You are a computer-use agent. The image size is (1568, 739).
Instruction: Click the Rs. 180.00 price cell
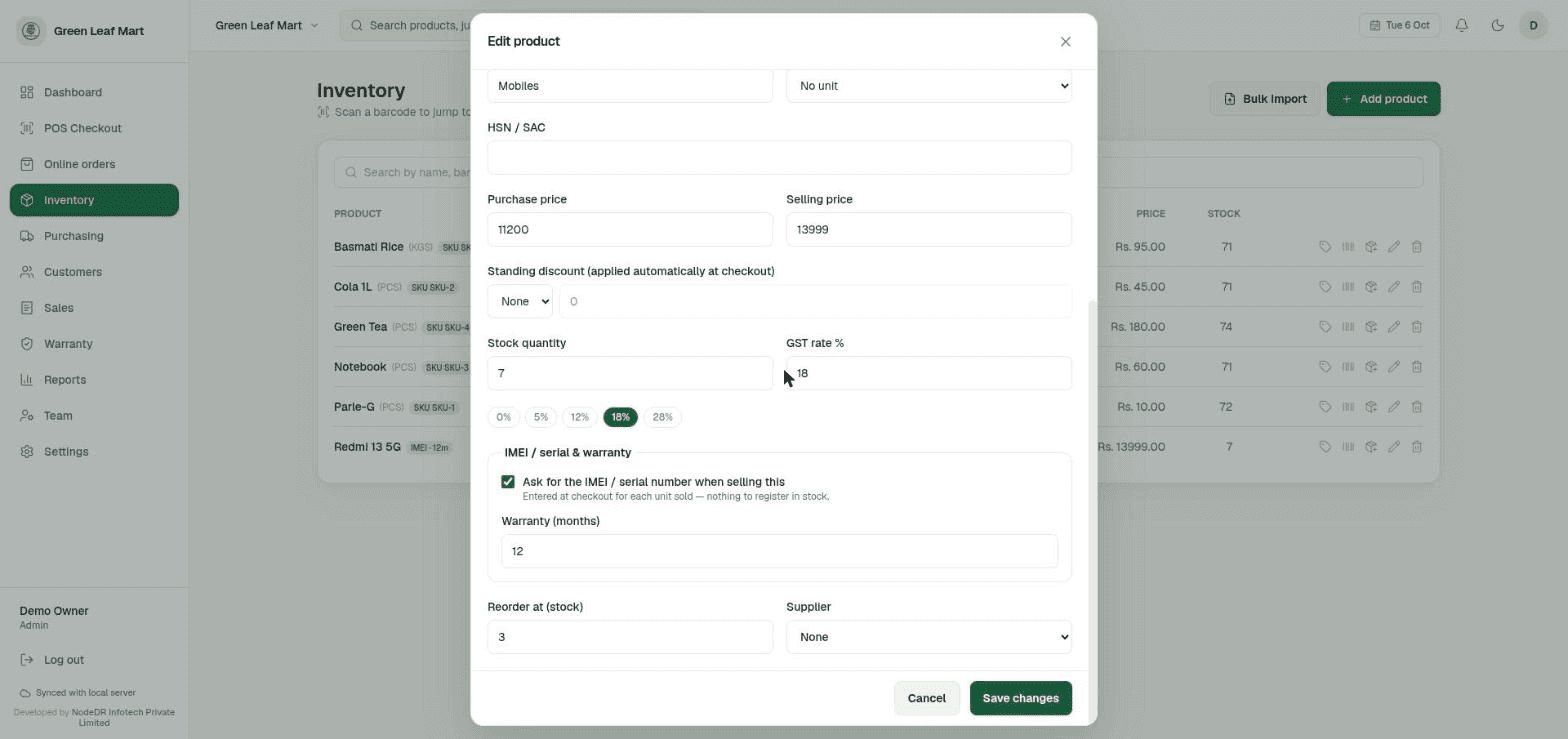tap(1138, 327)
